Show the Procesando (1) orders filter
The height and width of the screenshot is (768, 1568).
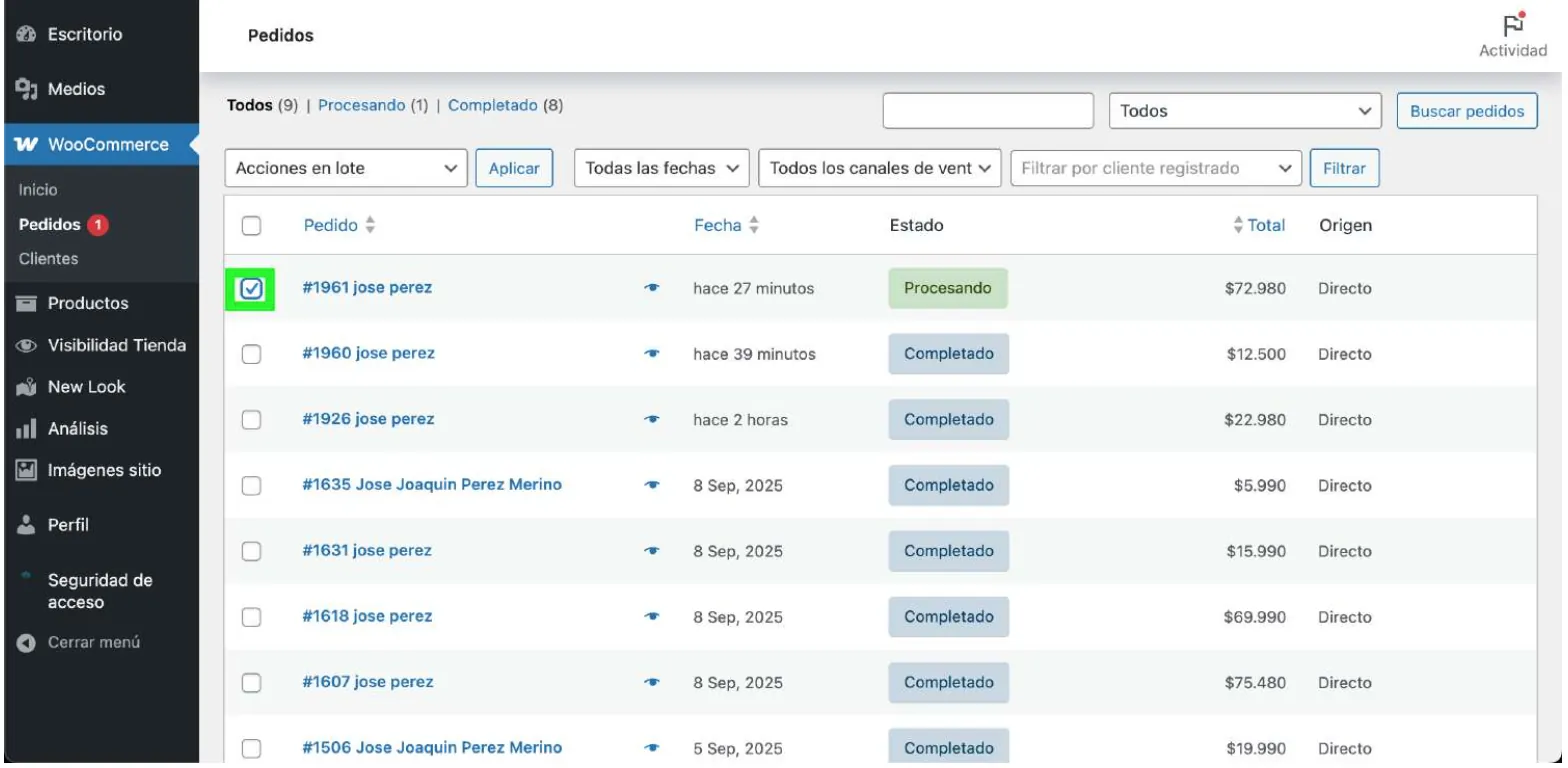tap(373, 105)
